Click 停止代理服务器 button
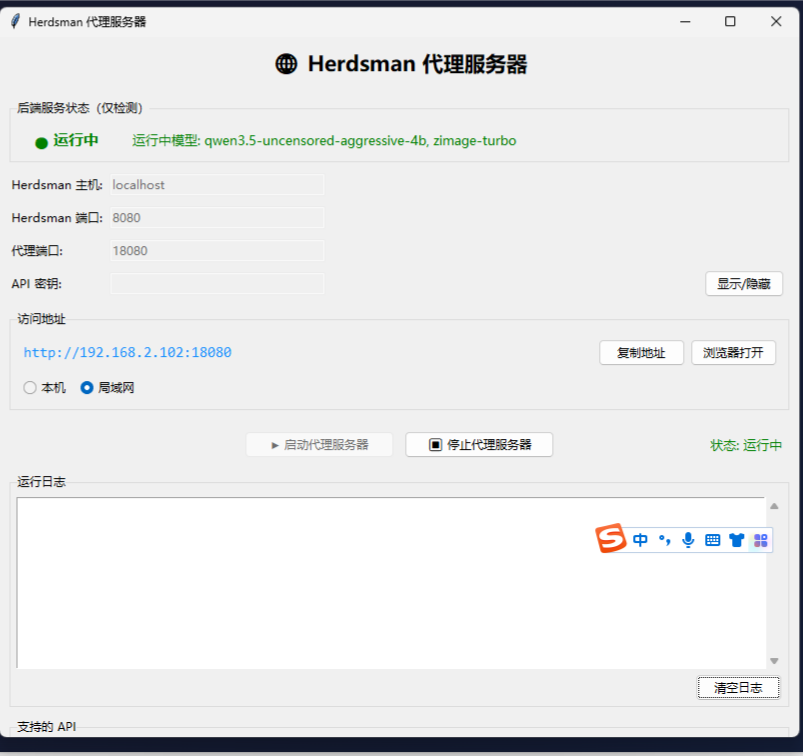Image resolution: width=803 pixels, height=756 pixels. tap(479, 445)
